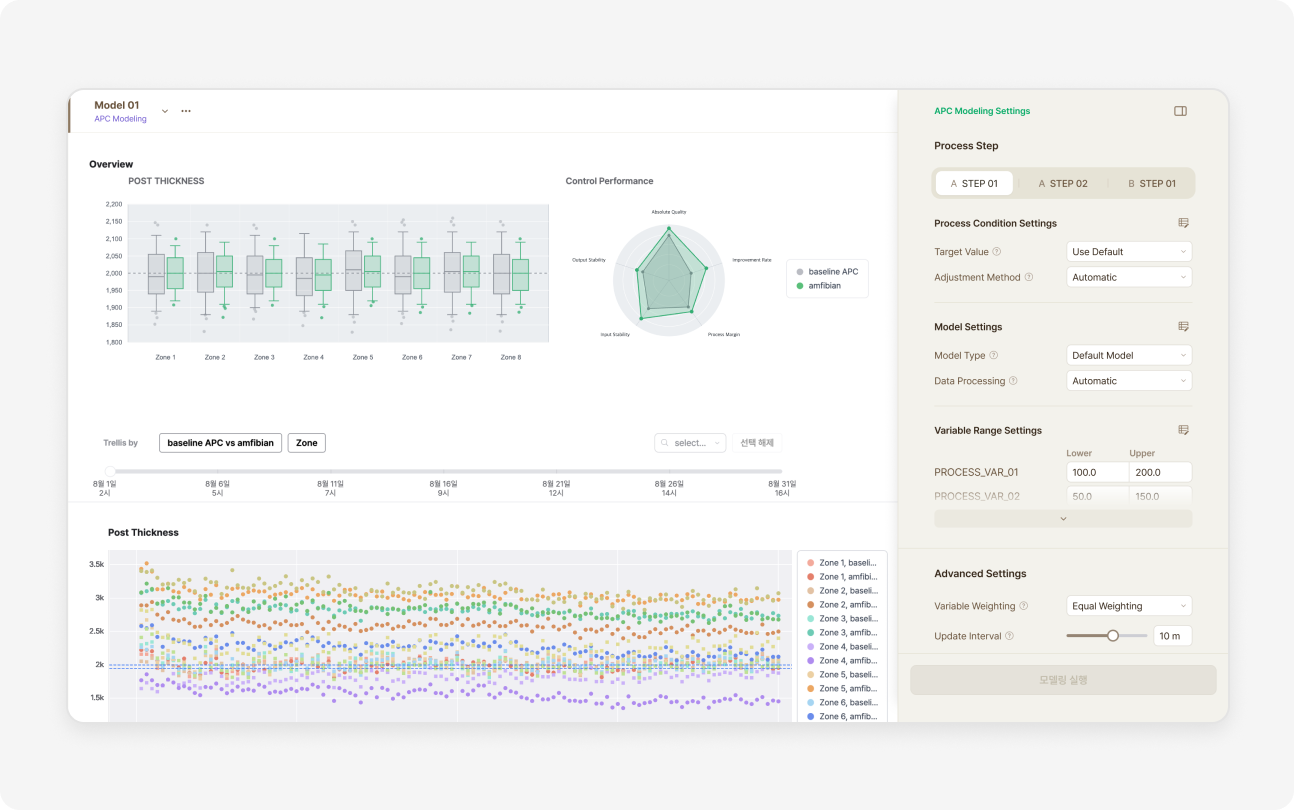Click the 선택 해제 button

coord(756,443)
